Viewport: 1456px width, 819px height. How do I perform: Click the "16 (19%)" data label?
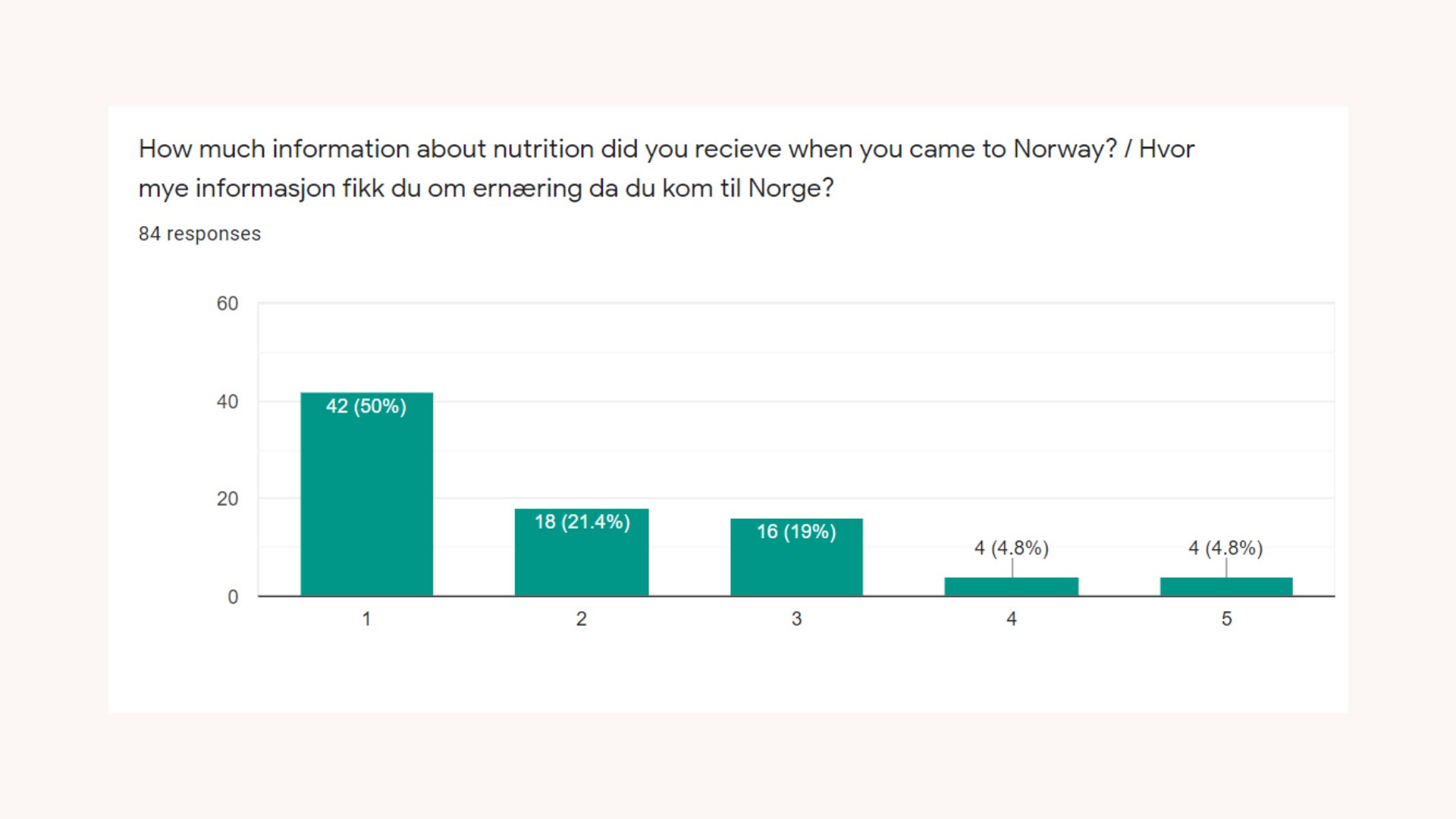[796, 532]
